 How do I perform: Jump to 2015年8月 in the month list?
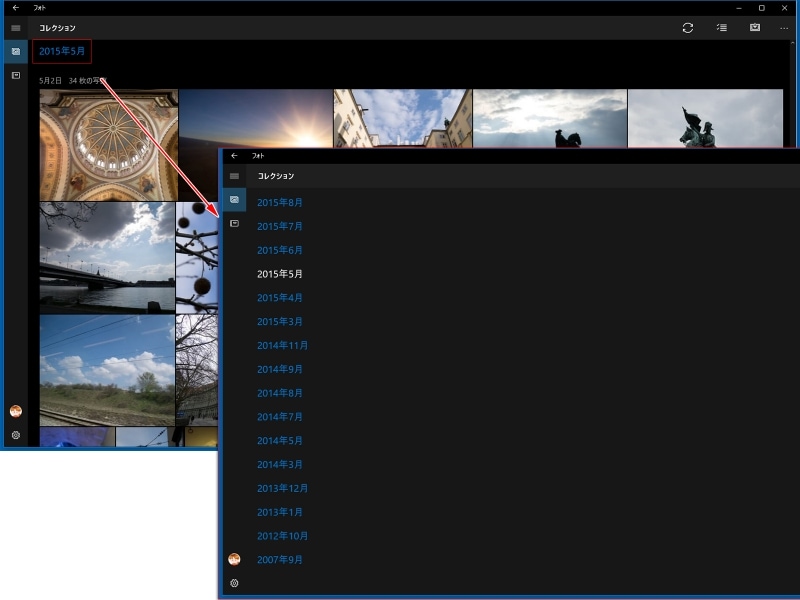(x=280, y=203)
